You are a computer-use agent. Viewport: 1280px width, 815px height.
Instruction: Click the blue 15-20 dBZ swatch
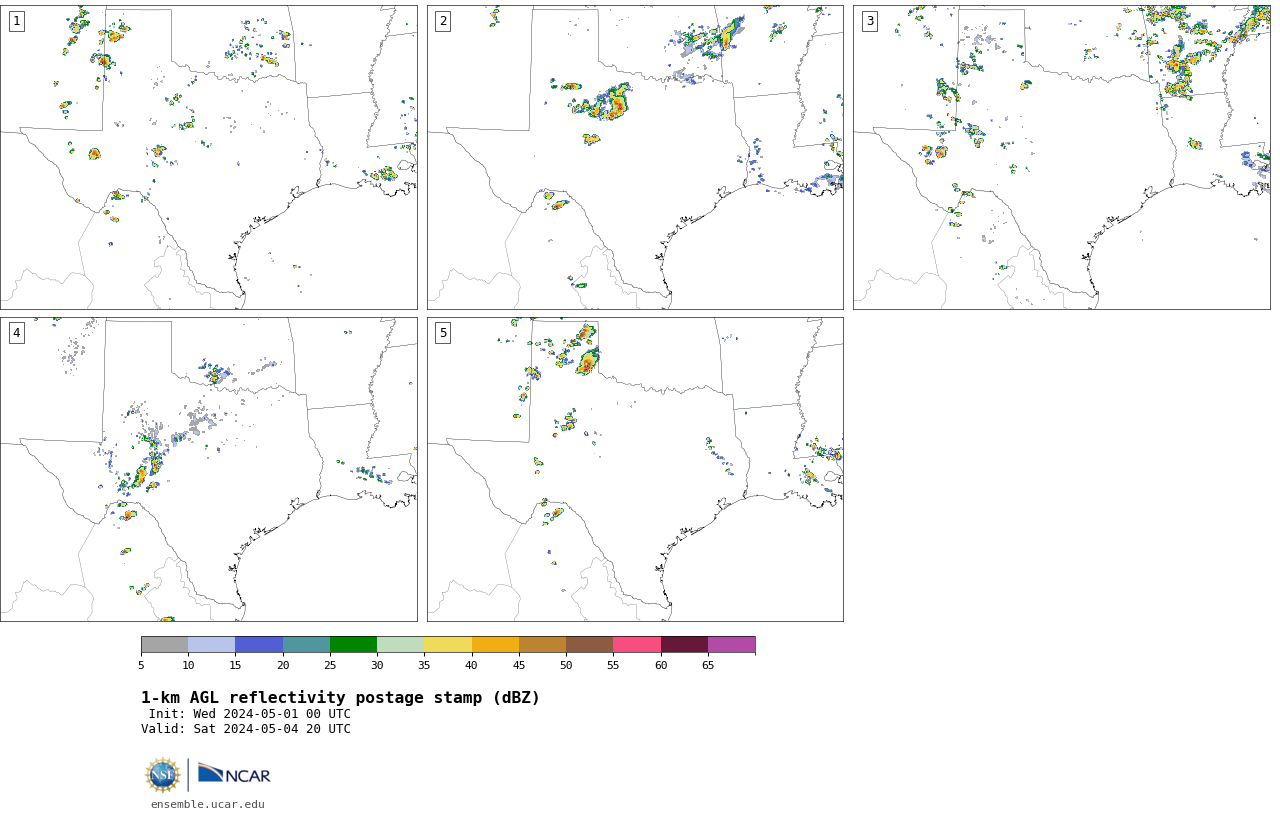259,644
